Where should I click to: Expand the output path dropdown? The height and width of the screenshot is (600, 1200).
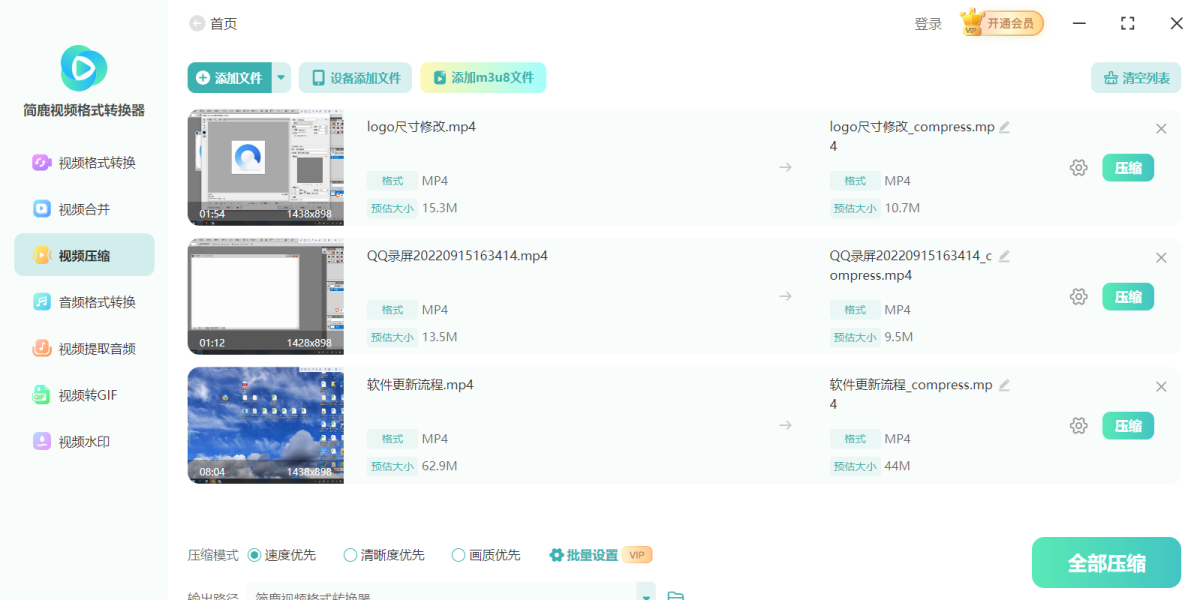(x=646, y=596)
